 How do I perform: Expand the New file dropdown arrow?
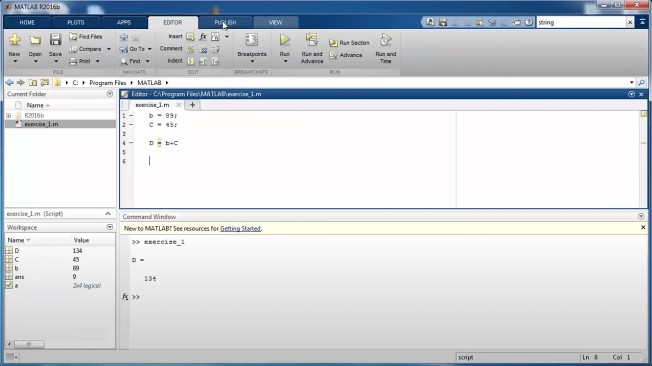click(15, 62)
